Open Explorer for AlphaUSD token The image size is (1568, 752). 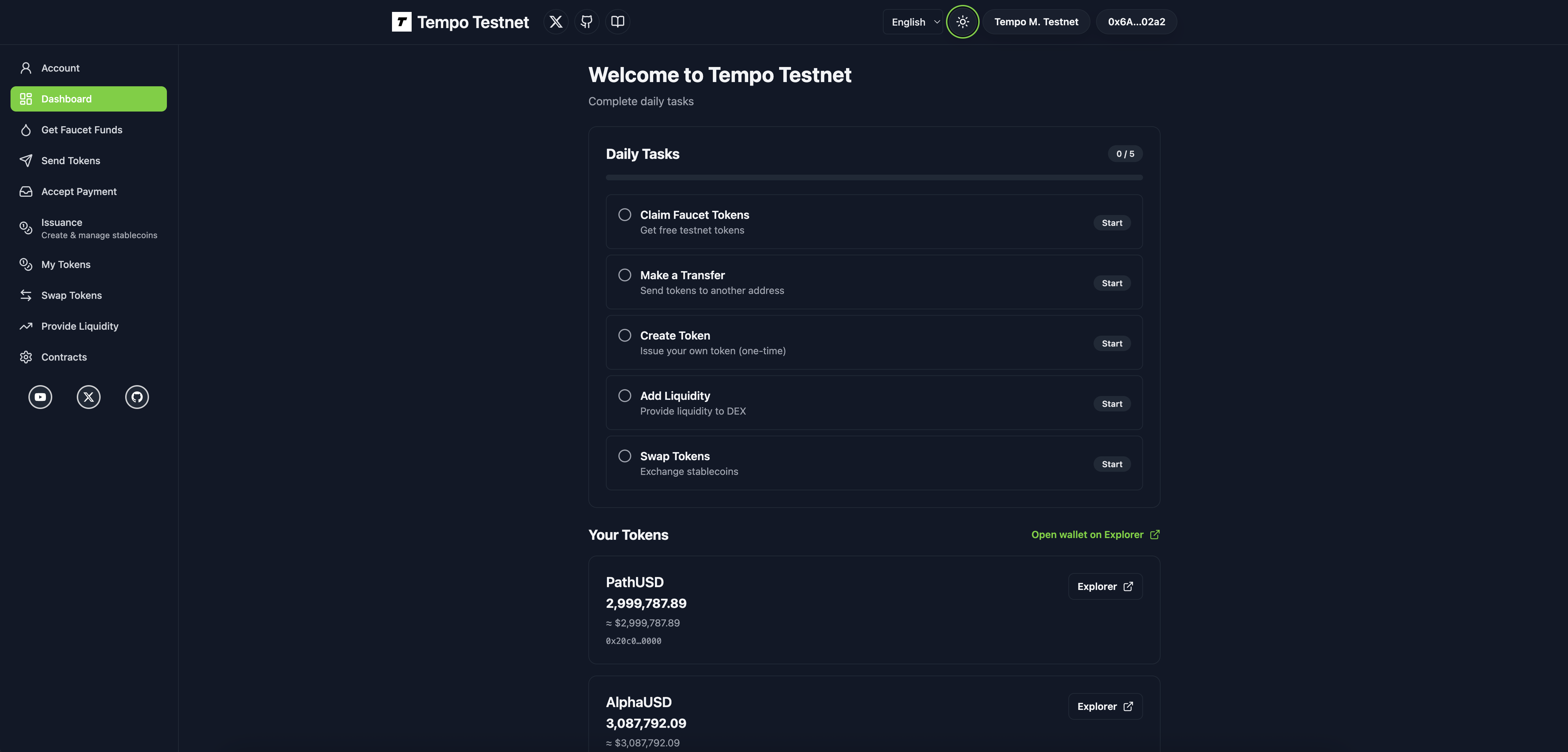[x=1105, y=706]
